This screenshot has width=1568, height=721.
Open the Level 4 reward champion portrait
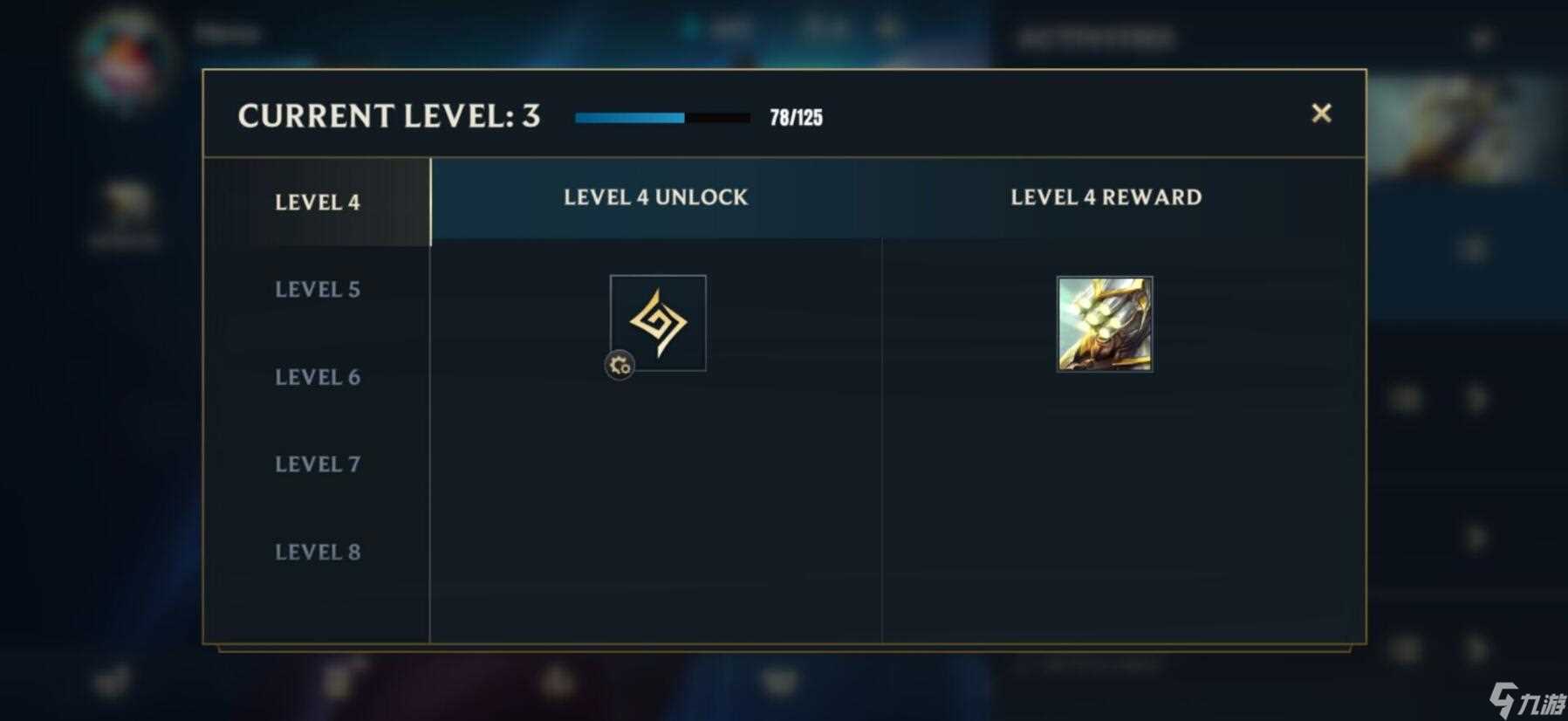tap(1105, 324)
